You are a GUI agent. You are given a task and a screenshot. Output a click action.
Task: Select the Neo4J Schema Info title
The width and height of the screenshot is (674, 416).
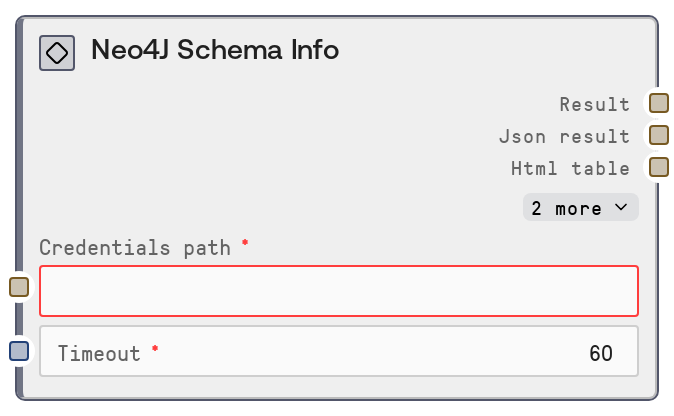click(x=215, y=50)
